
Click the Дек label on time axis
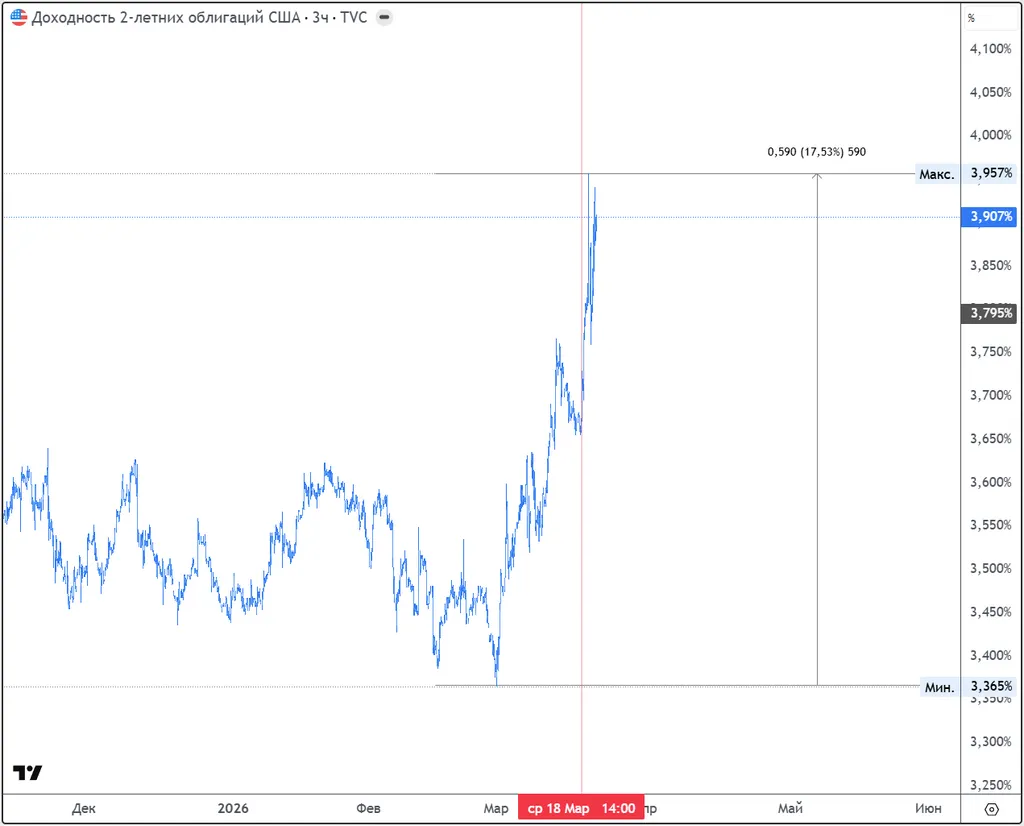[x=85, y=808]
